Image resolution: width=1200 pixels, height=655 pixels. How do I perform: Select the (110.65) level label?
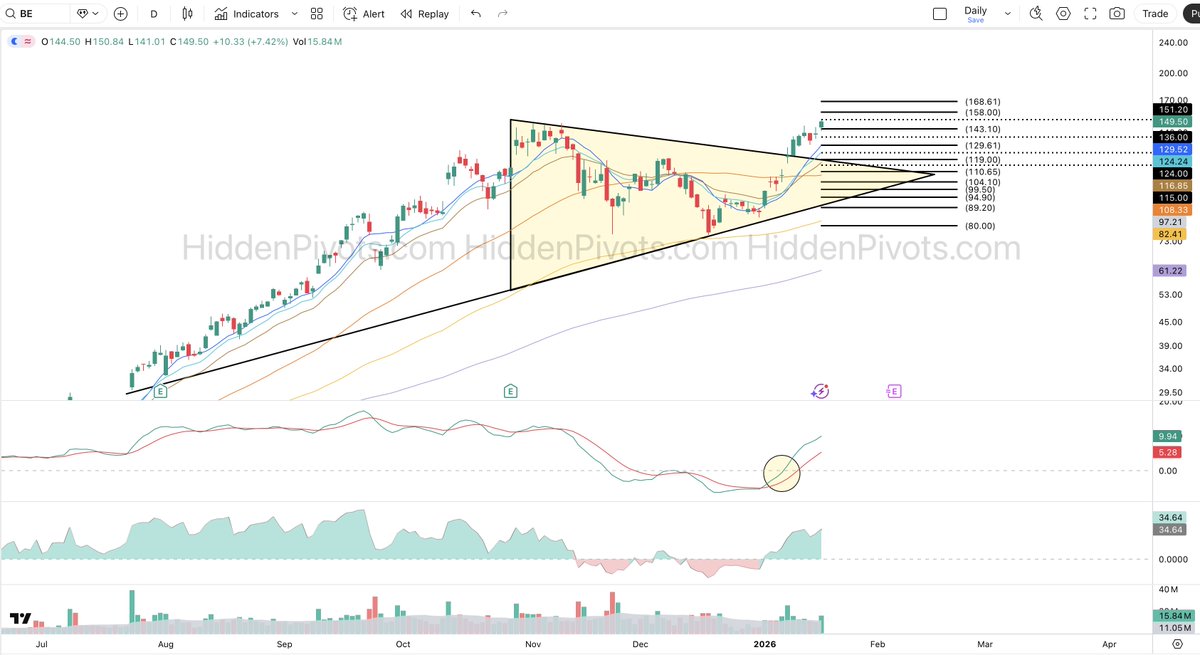pos(982,172)
